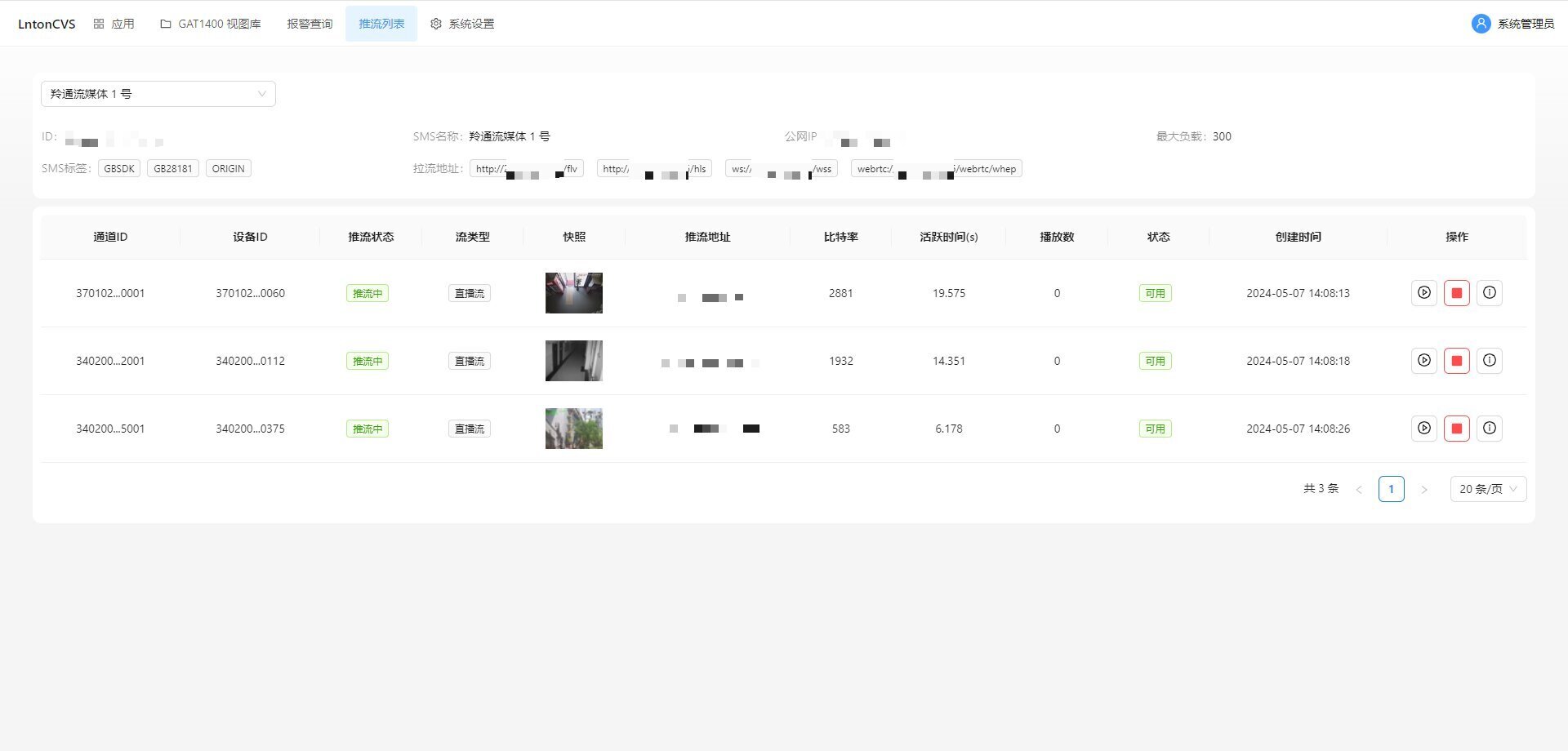
Task: Click the 系统管理员 avatar icon
Action: (1481, 24)
